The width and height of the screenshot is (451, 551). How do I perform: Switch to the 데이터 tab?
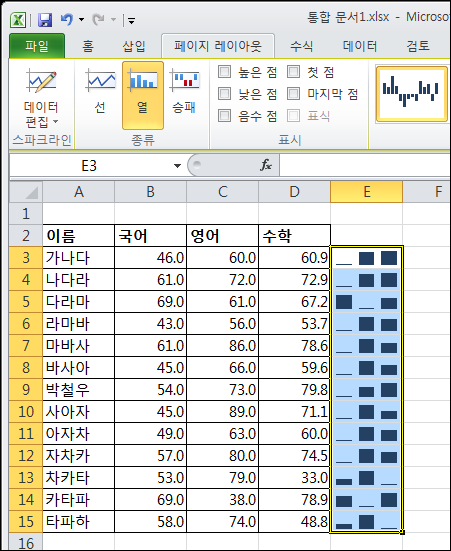tap(360, 46)
